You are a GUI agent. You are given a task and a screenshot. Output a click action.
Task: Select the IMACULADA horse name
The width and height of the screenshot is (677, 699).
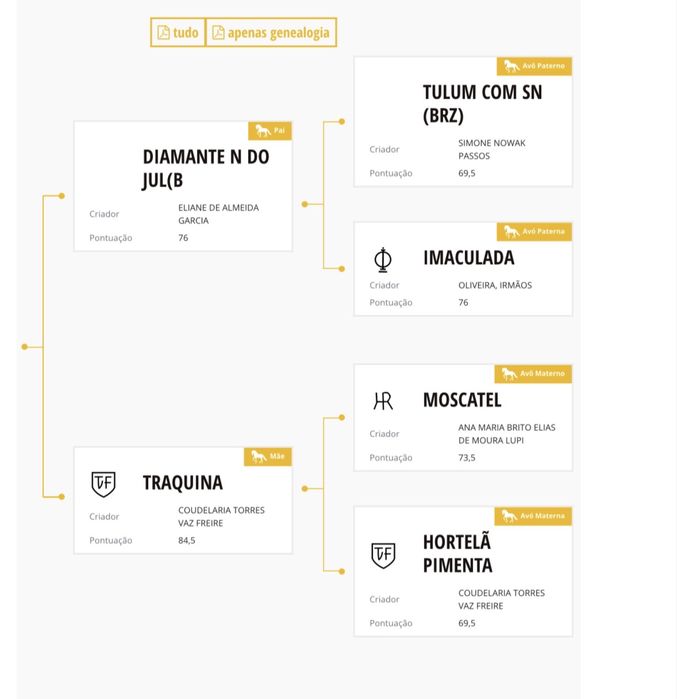tap(468, 258)
